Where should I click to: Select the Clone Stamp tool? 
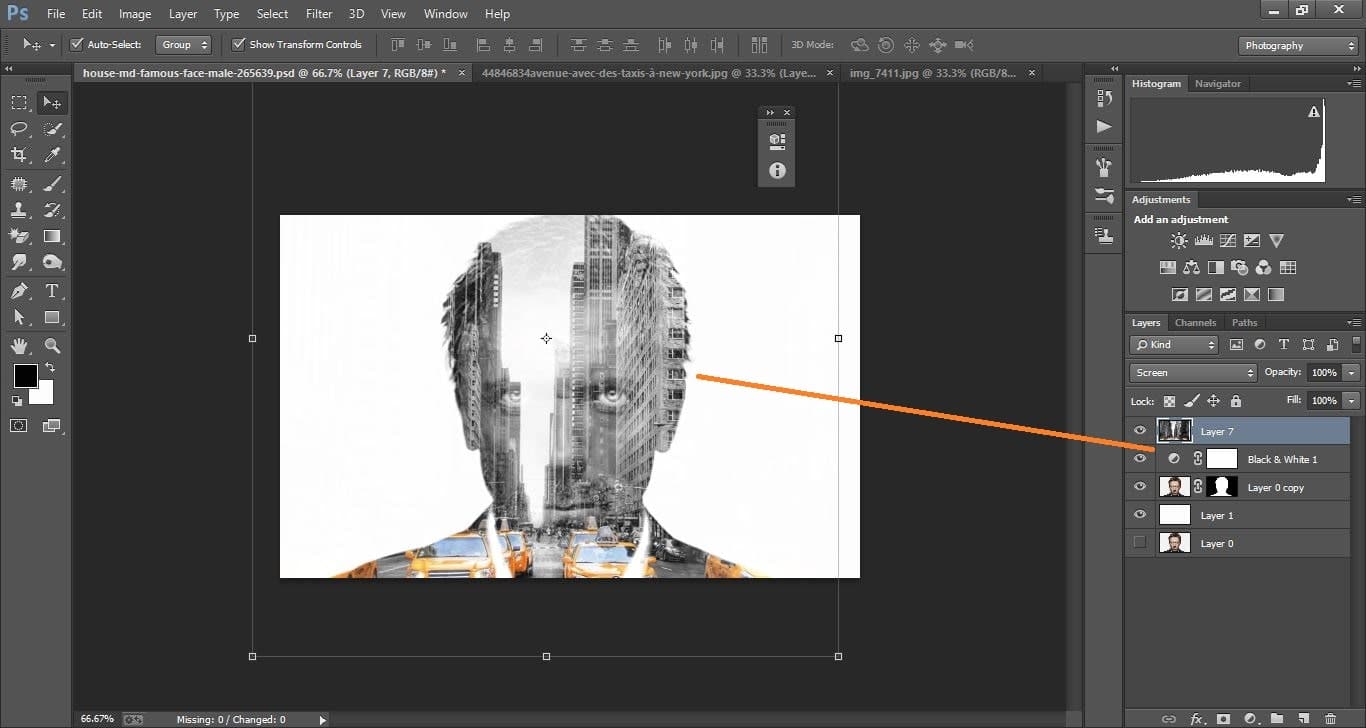pyautogui.click(x=18, y=209)
